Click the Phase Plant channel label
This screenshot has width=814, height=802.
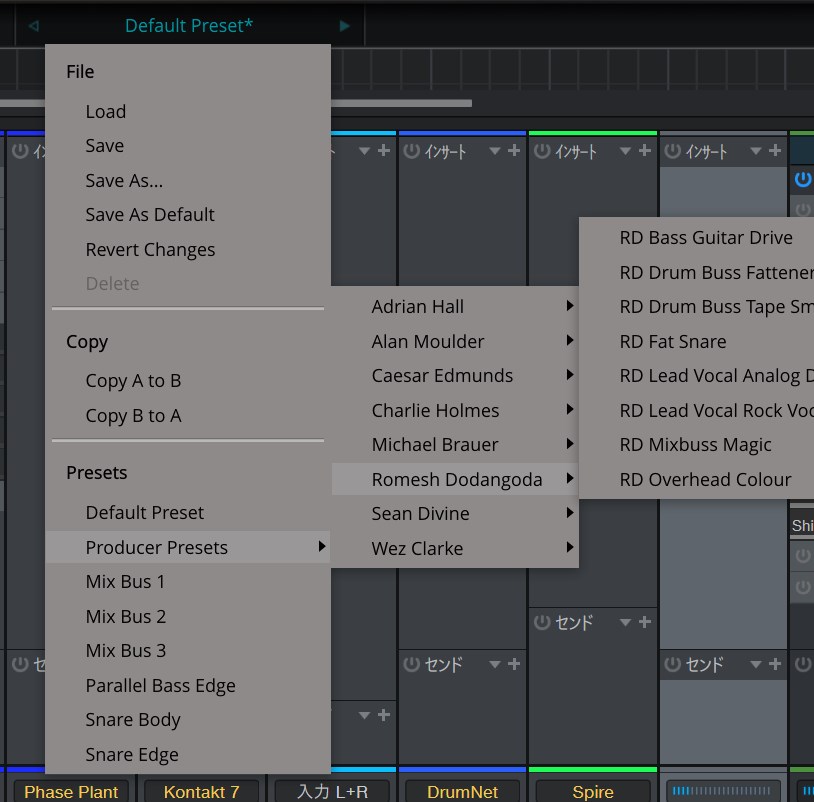click(x=71, y=791)
